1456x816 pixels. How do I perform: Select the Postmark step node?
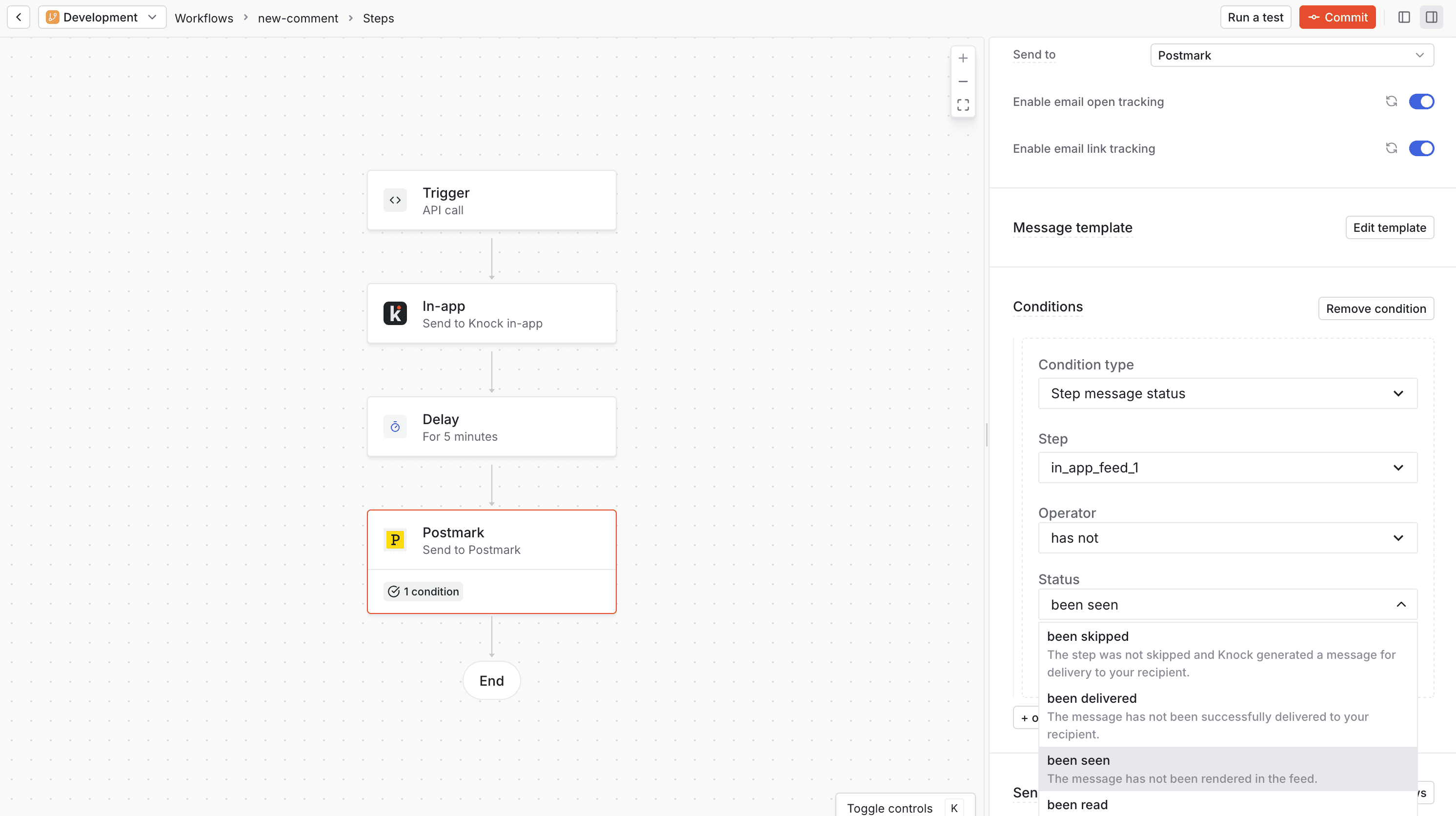tap(491, 539)
